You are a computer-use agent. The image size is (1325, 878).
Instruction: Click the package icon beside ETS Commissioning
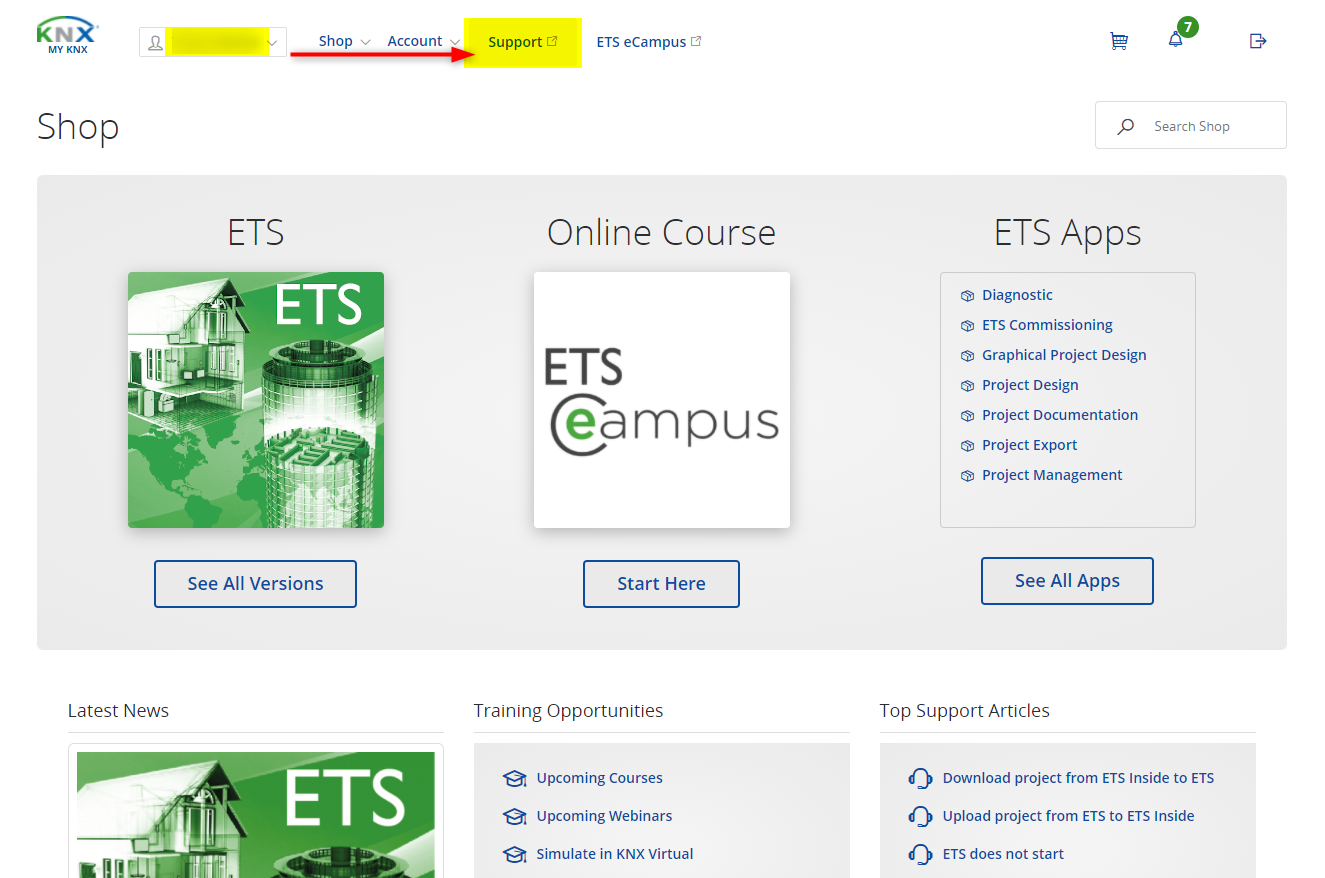(967, 325)
